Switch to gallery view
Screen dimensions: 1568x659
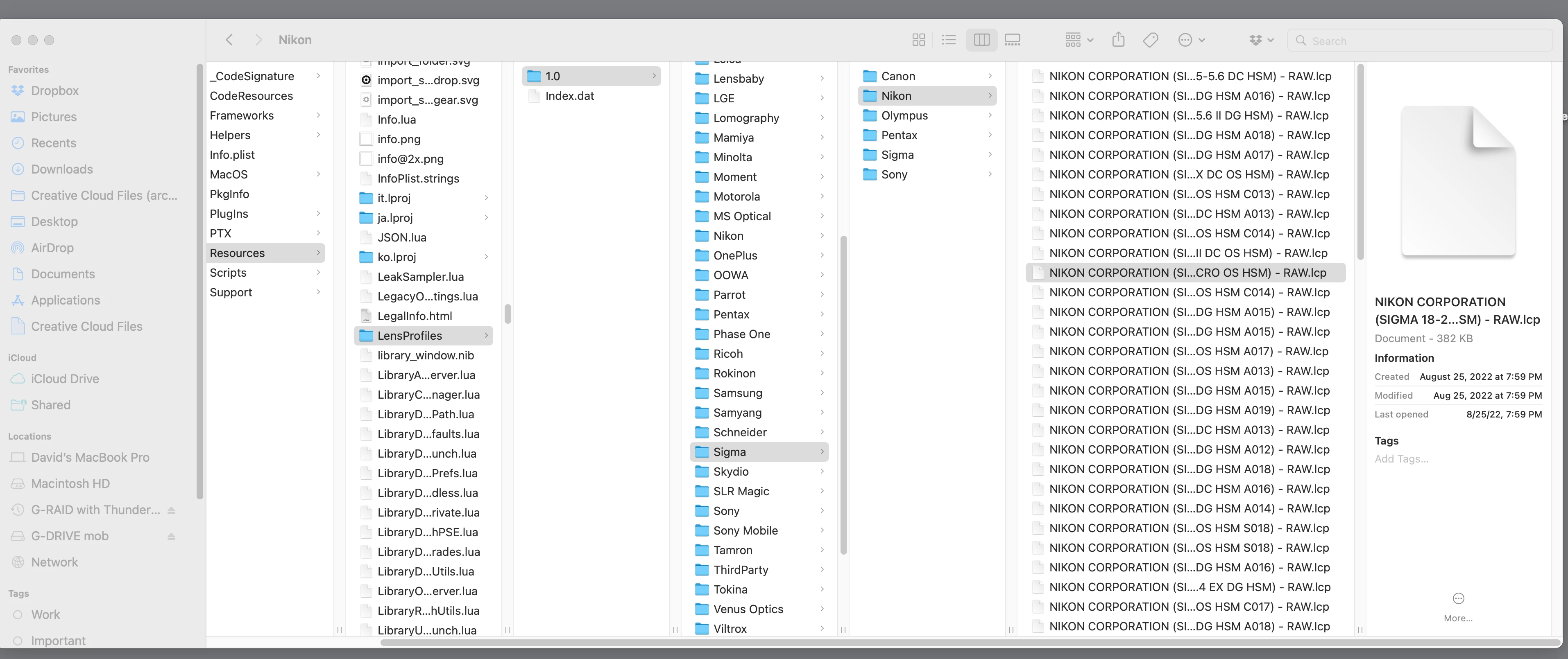pyautogui.click(x=1012, y=40)
